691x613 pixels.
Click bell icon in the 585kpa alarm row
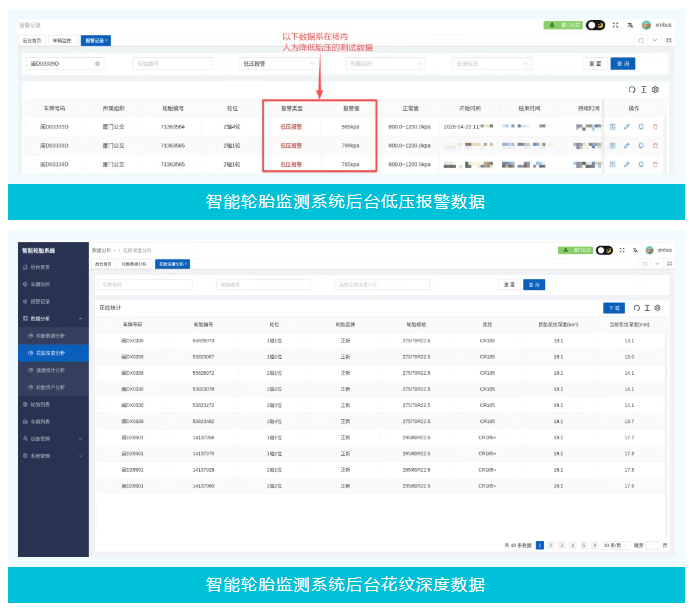(641, 127)
